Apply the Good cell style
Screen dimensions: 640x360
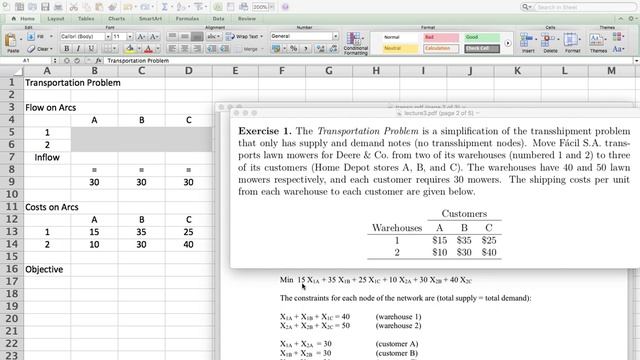click(x=482, y=37)
